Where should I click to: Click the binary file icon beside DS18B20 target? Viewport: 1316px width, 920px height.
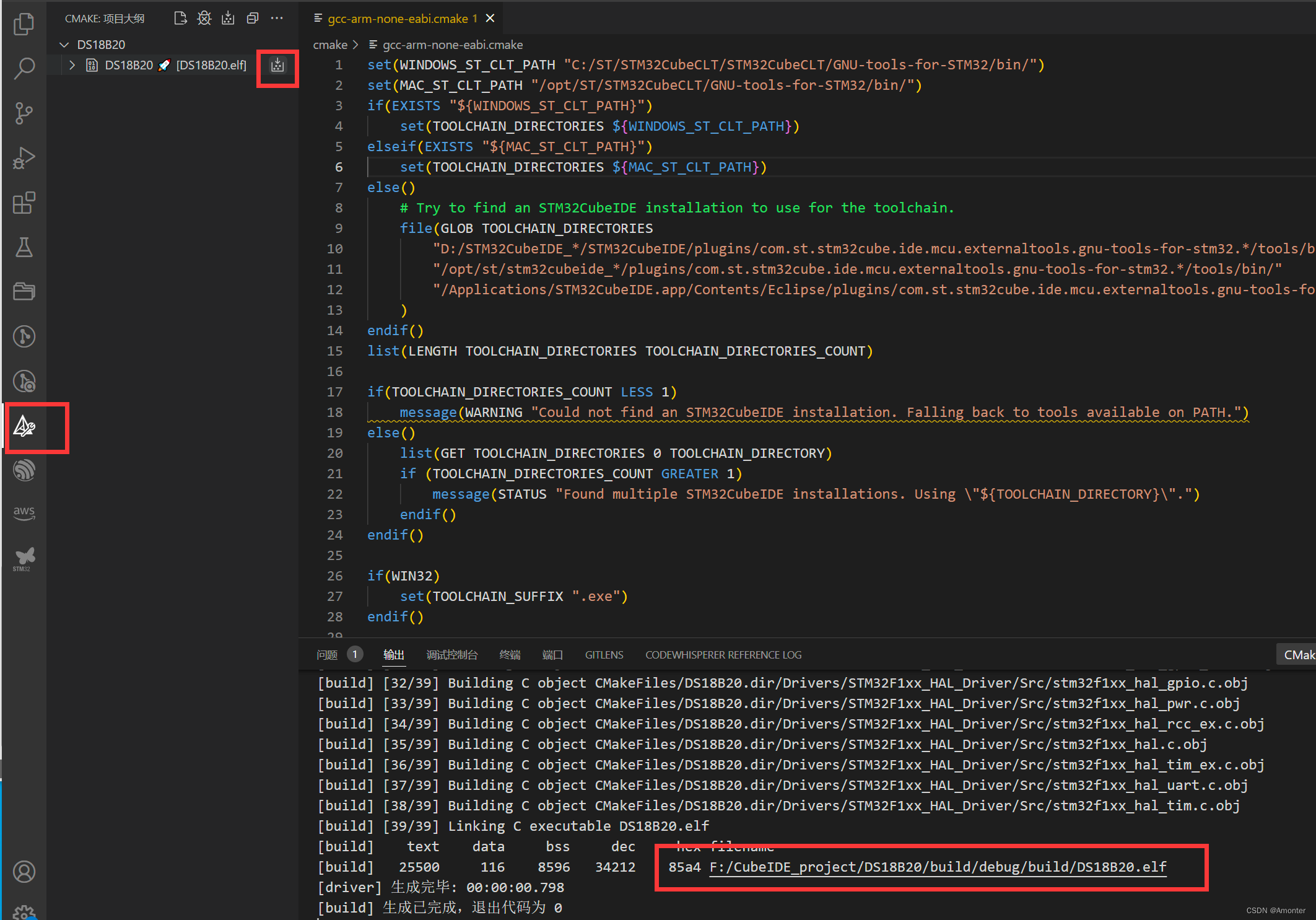[92, 65]
